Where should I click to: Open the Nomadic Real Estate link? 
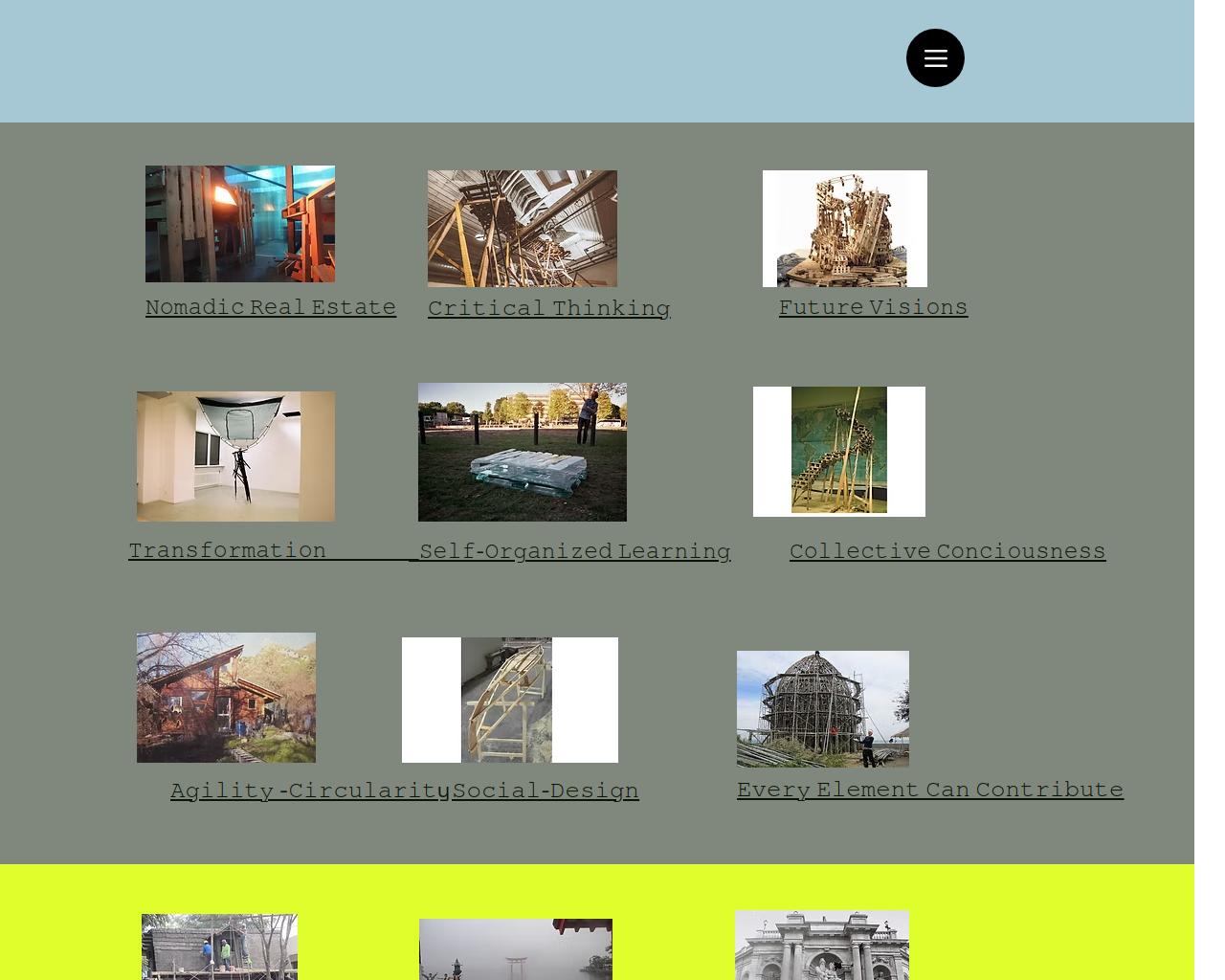point(271,307)
